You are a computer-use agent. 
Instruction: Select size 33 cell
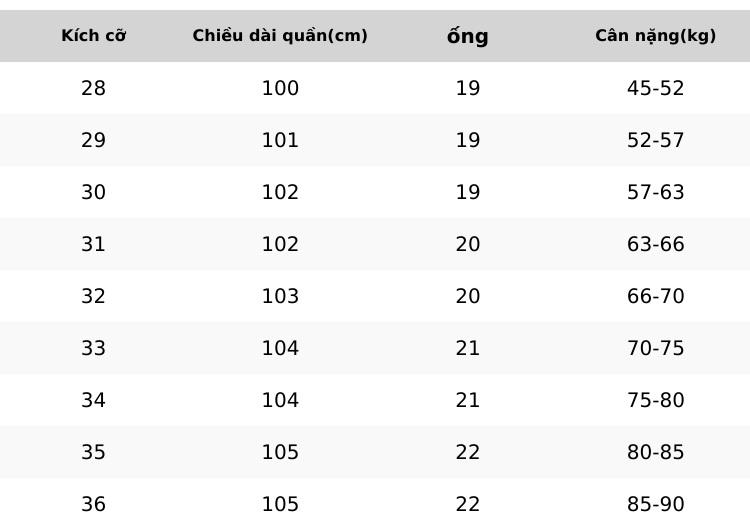tap(93, 348)
